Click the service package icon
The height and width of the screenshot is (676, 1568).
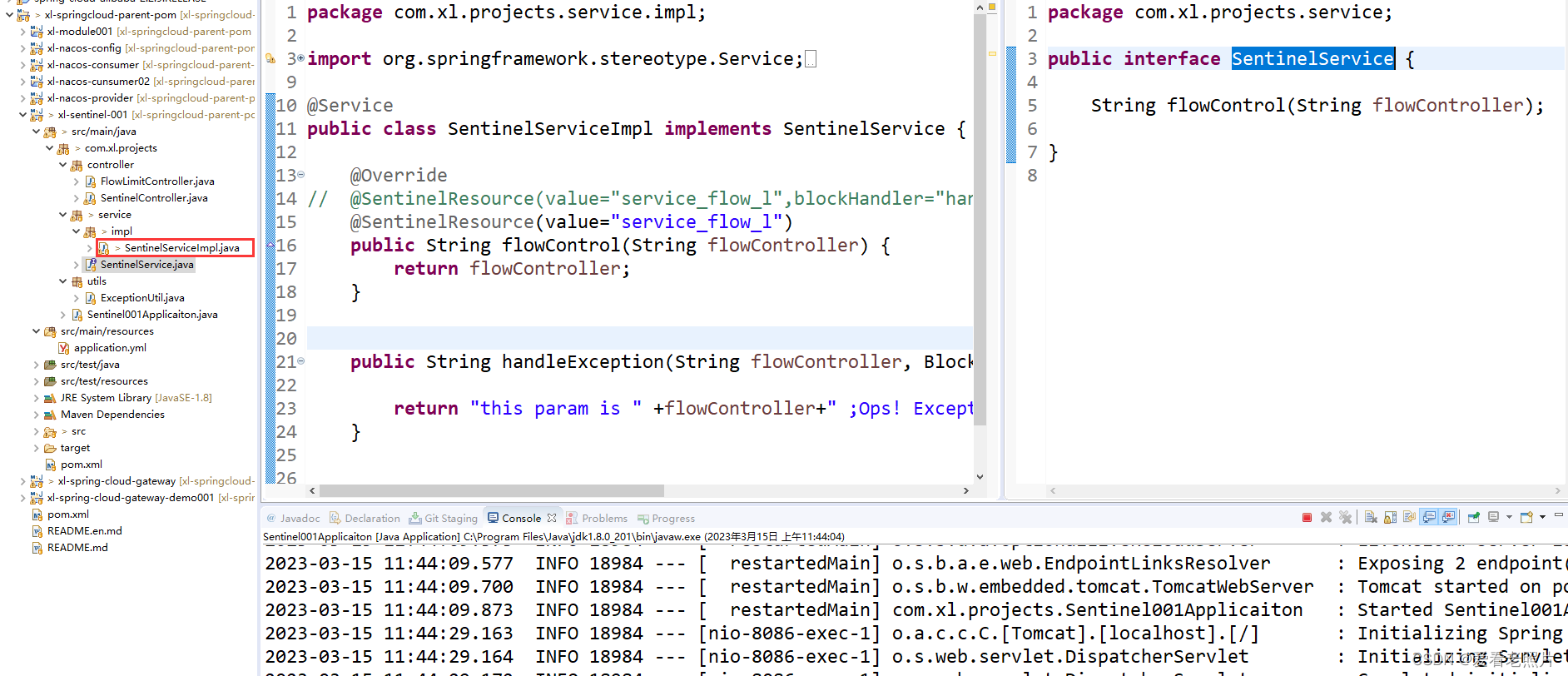click(77, 215)
